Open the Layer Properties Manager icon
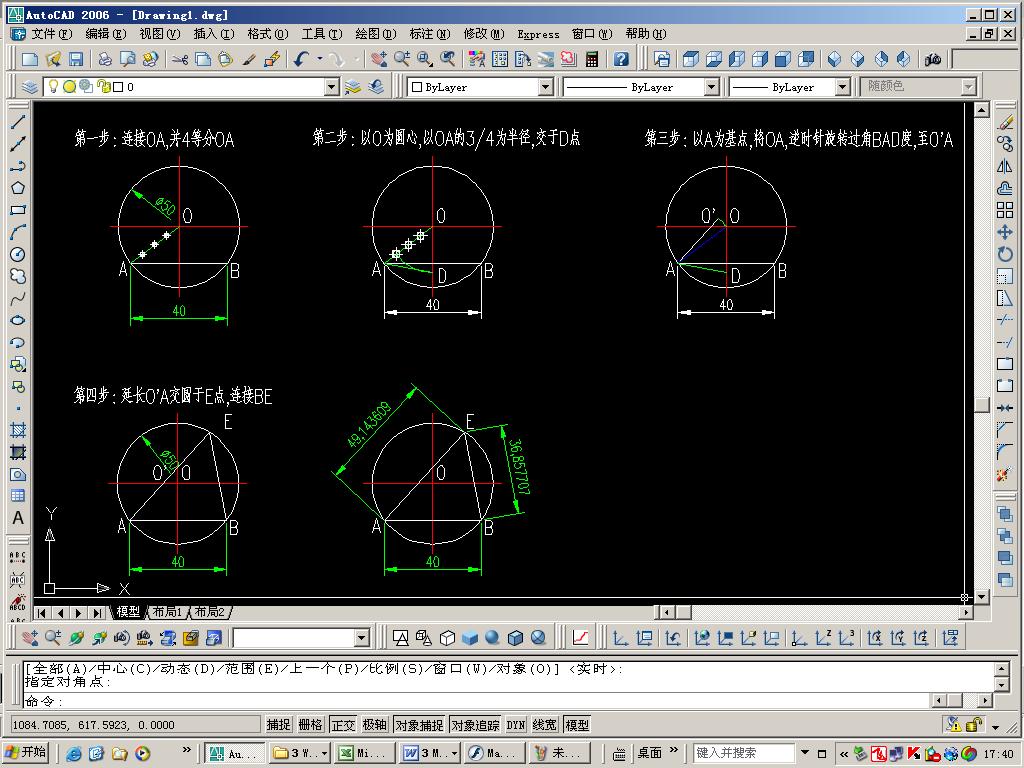The image size is (1024, 768). pos(29,87)
